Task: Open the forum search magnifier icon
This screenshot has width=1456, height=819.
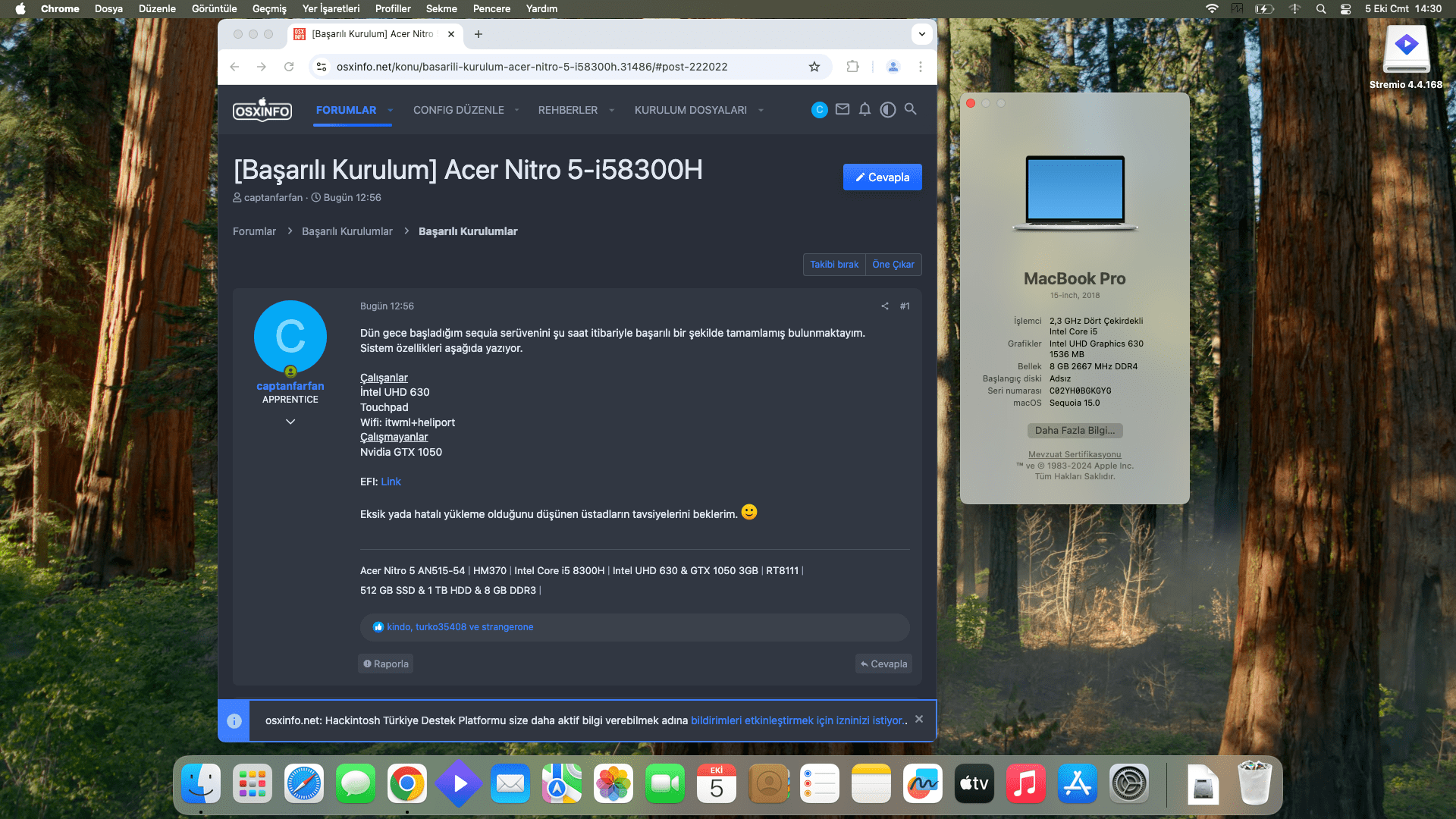Action: pyautogui.click(x=911, y=109)
